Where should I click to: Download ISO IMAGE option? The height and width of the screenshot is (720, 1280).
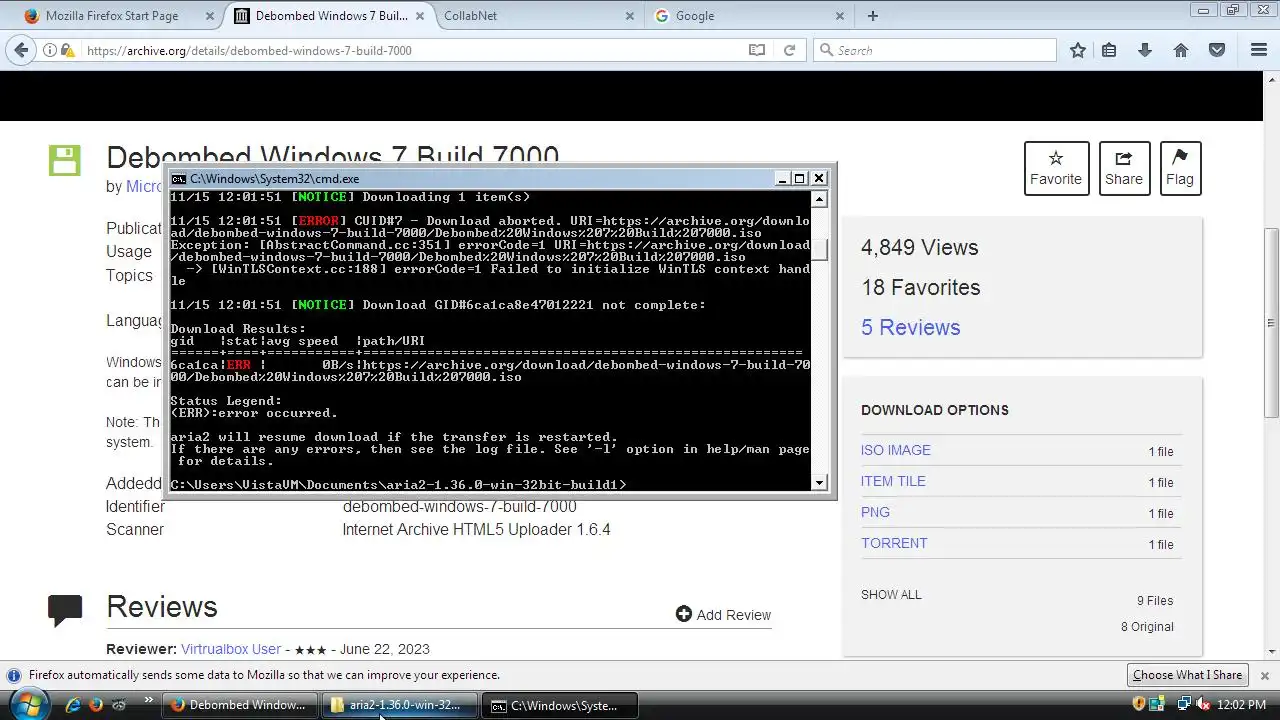point(896,450)
